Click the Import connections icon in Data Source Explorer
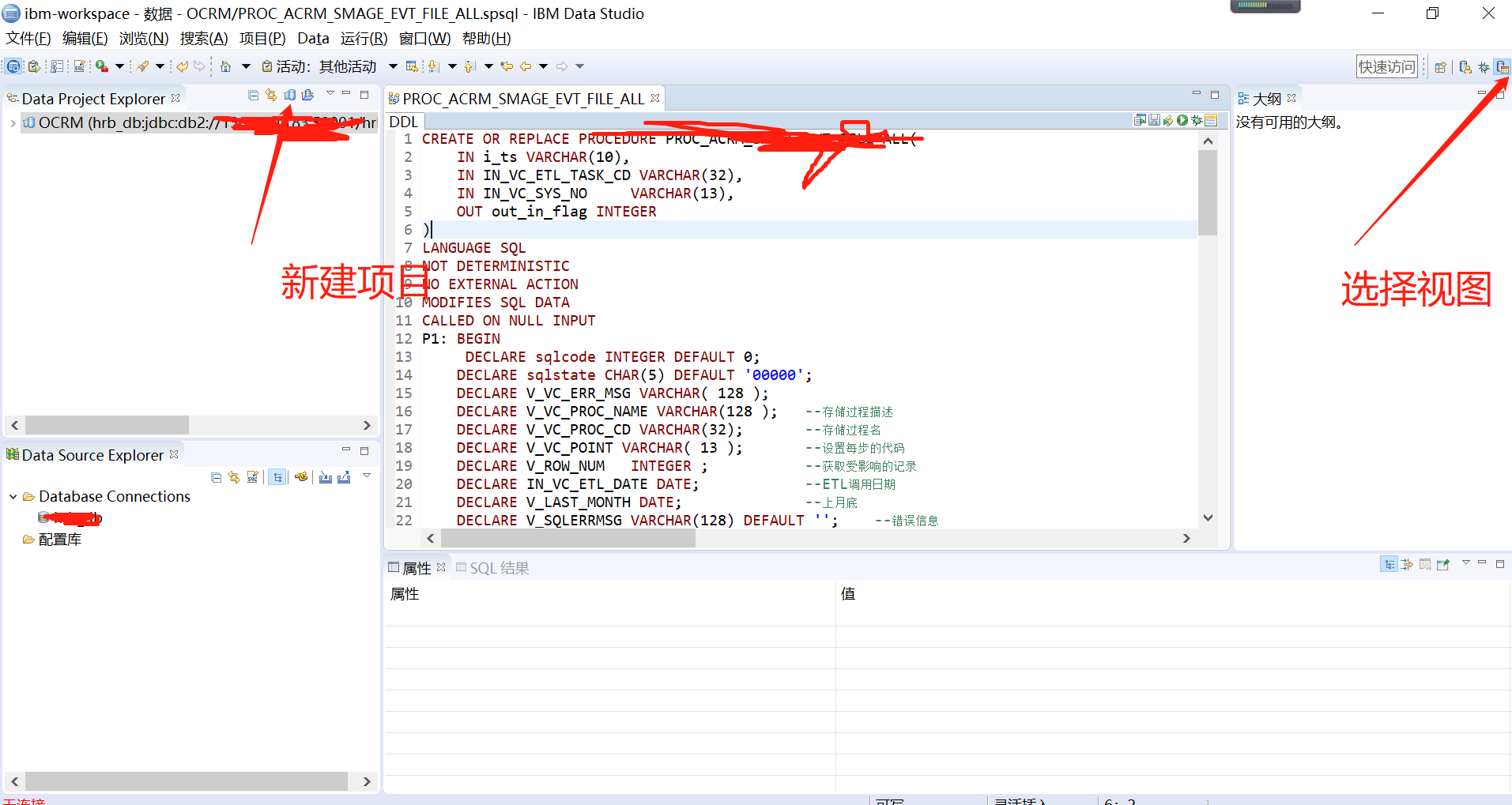Image resolution: width=1512 pixels, height=805 pixels. tap(325, 476)
